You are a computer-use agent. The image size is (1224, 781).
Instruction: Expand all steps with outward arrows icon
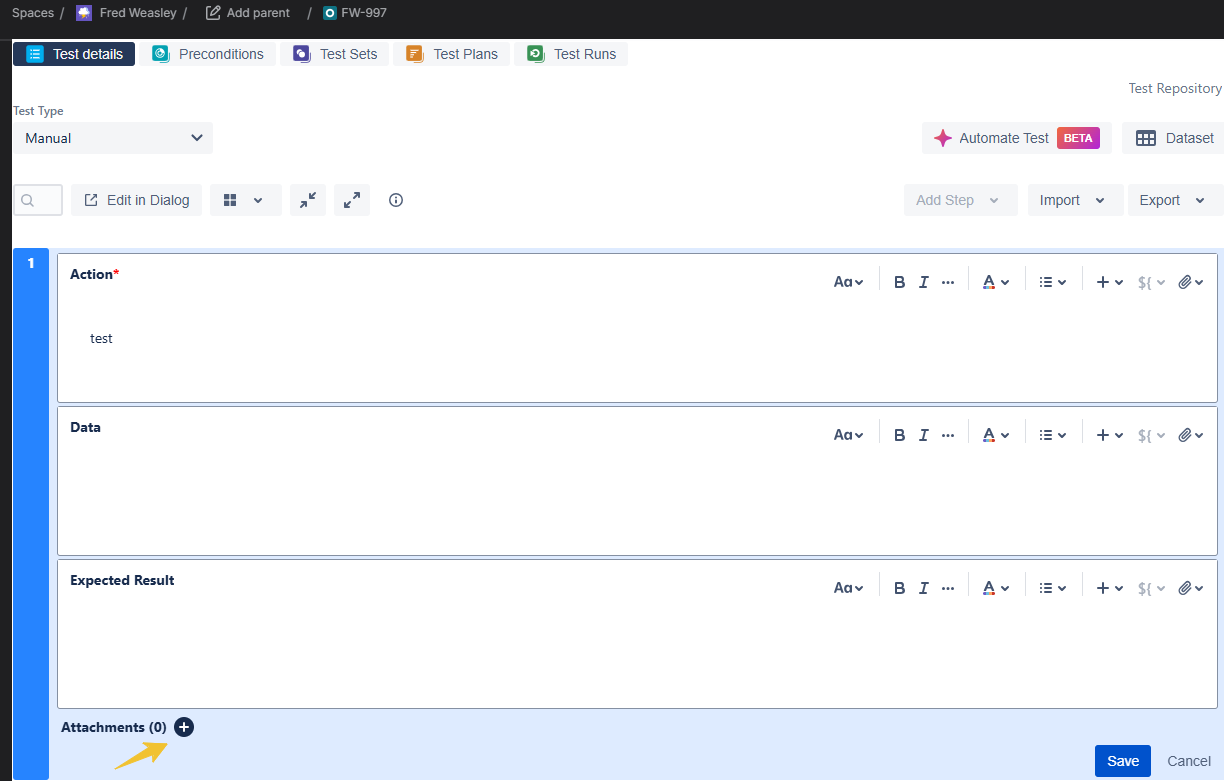[x=352, y=200]
